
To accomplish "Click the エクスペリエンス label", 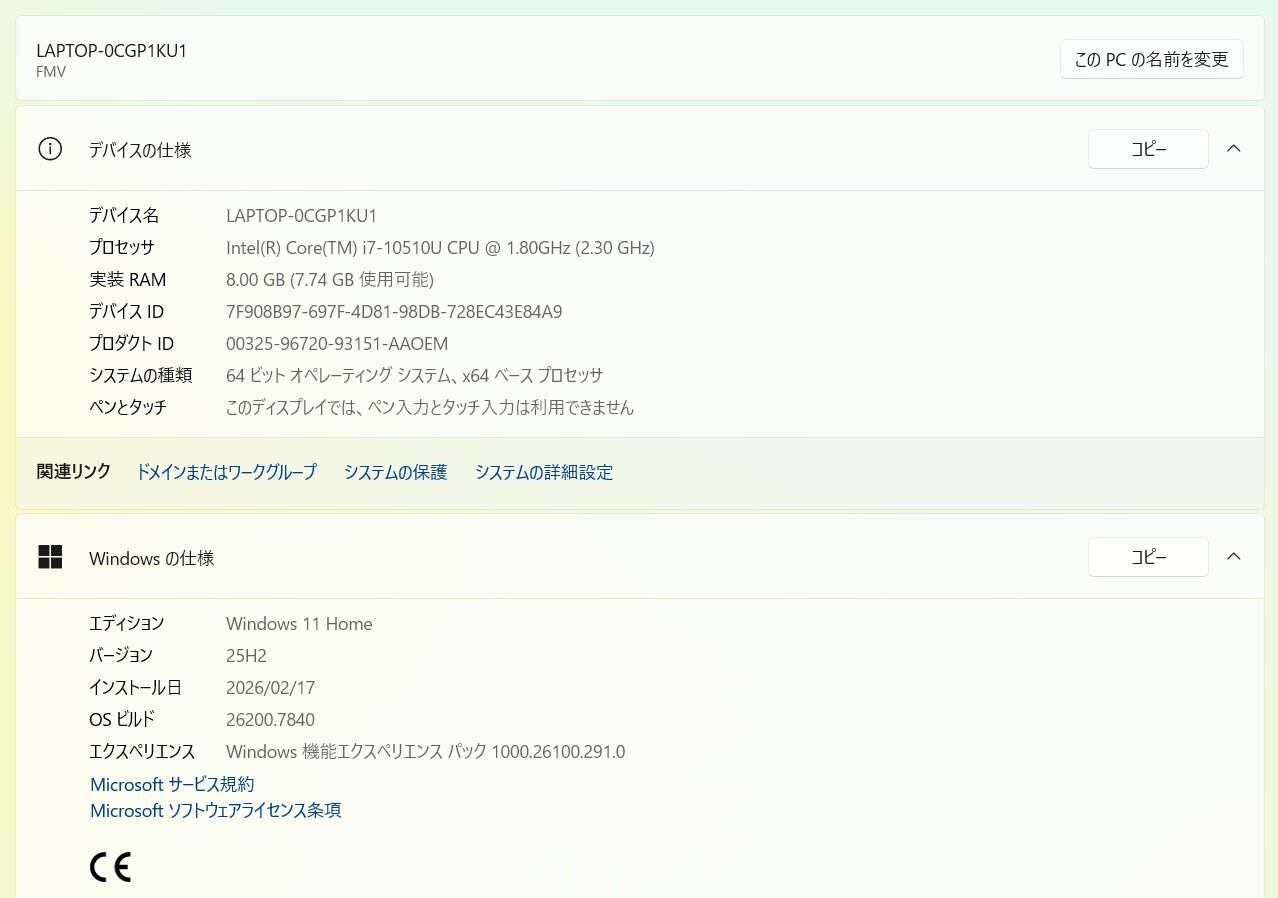I will pos(142,752).
